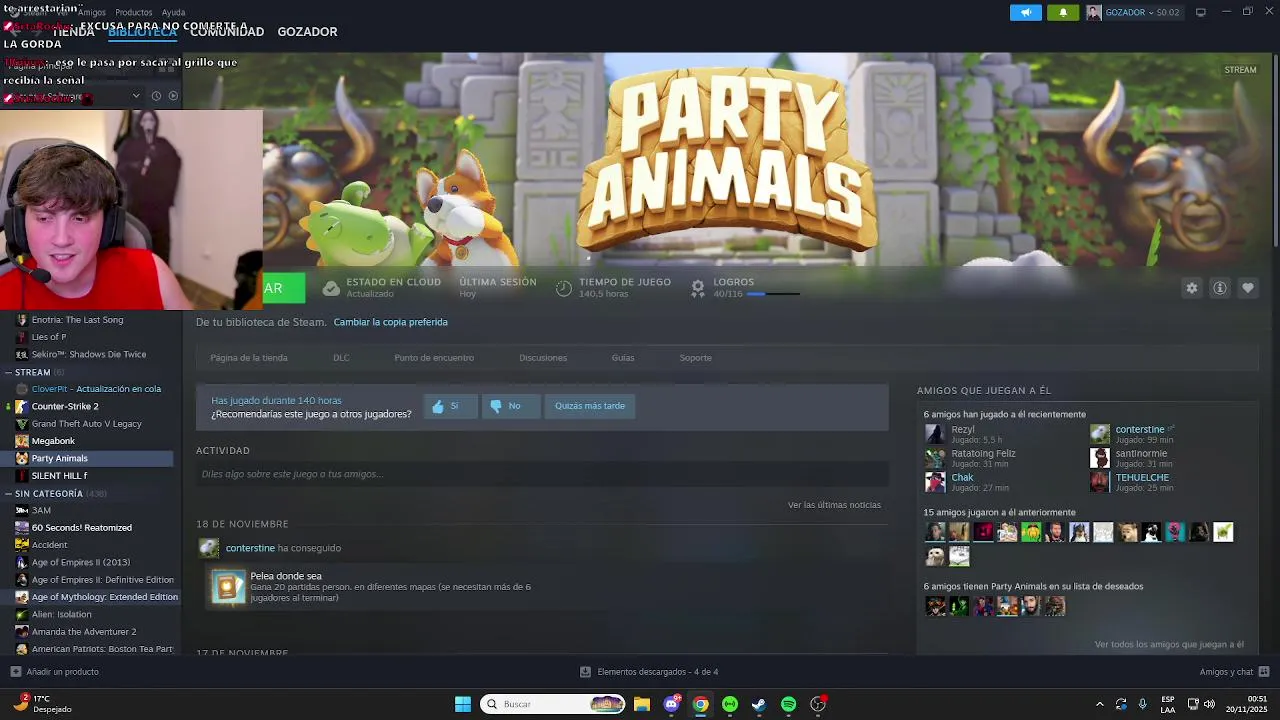The width and height of the screenshot is (1280, 720).
Task: Select Sekiro: Shadows Die Twice
Action: click(88, 355)
